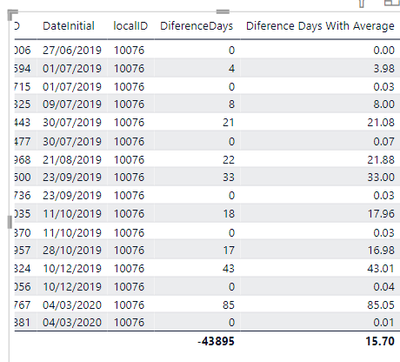The width and height of the screenshot is (400, 362).
Task: Sort by the localID column header
Action: 130,26
